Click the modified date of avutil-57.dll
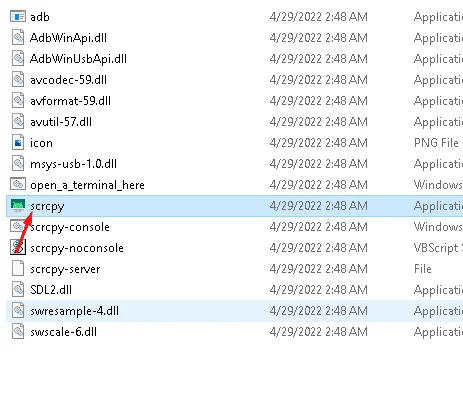Screen dimensions: 463x406 (319, 122)
